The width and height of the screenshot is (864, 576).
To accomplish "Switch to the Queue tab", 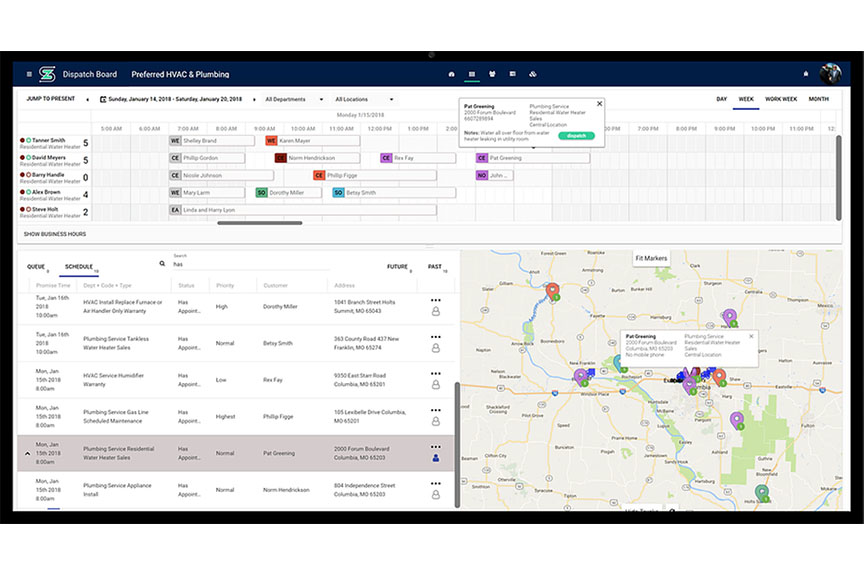I will pyautogui.click(x=35, y=267).
